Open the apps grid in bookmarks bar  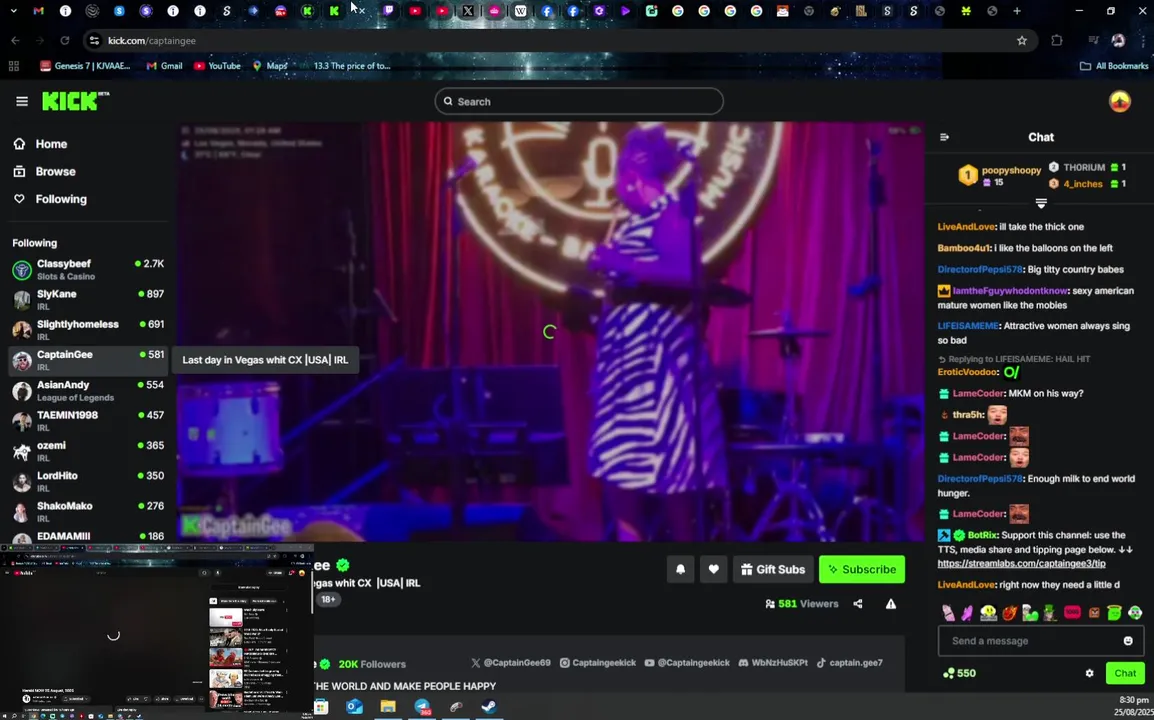(13, 66)
